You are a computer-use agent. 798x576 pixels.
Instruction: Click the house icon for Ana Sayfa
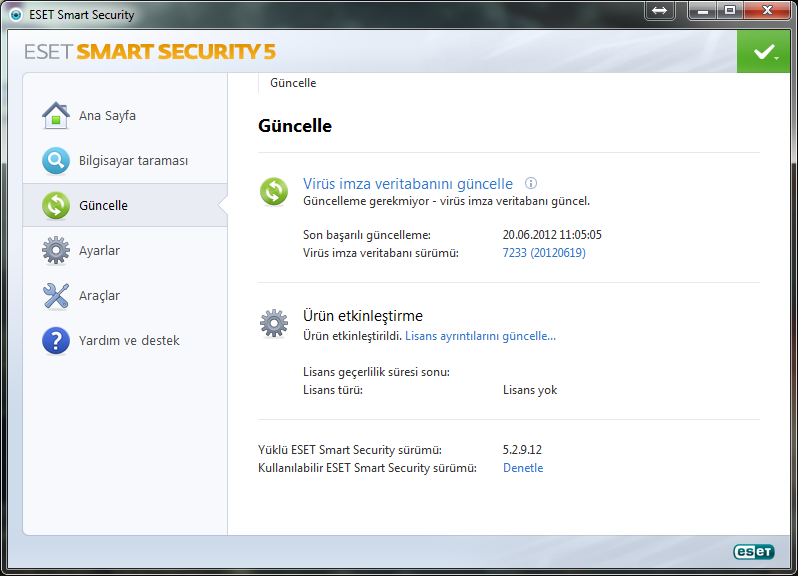pyautogui.click(x=56, y=116)
